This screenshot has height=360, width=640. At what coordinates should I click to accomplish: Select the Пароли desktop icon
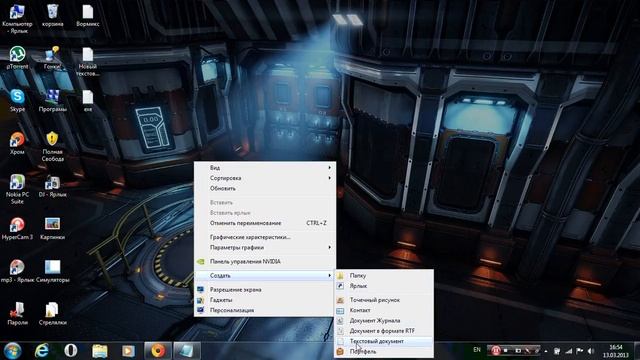[x=17, y=314]
